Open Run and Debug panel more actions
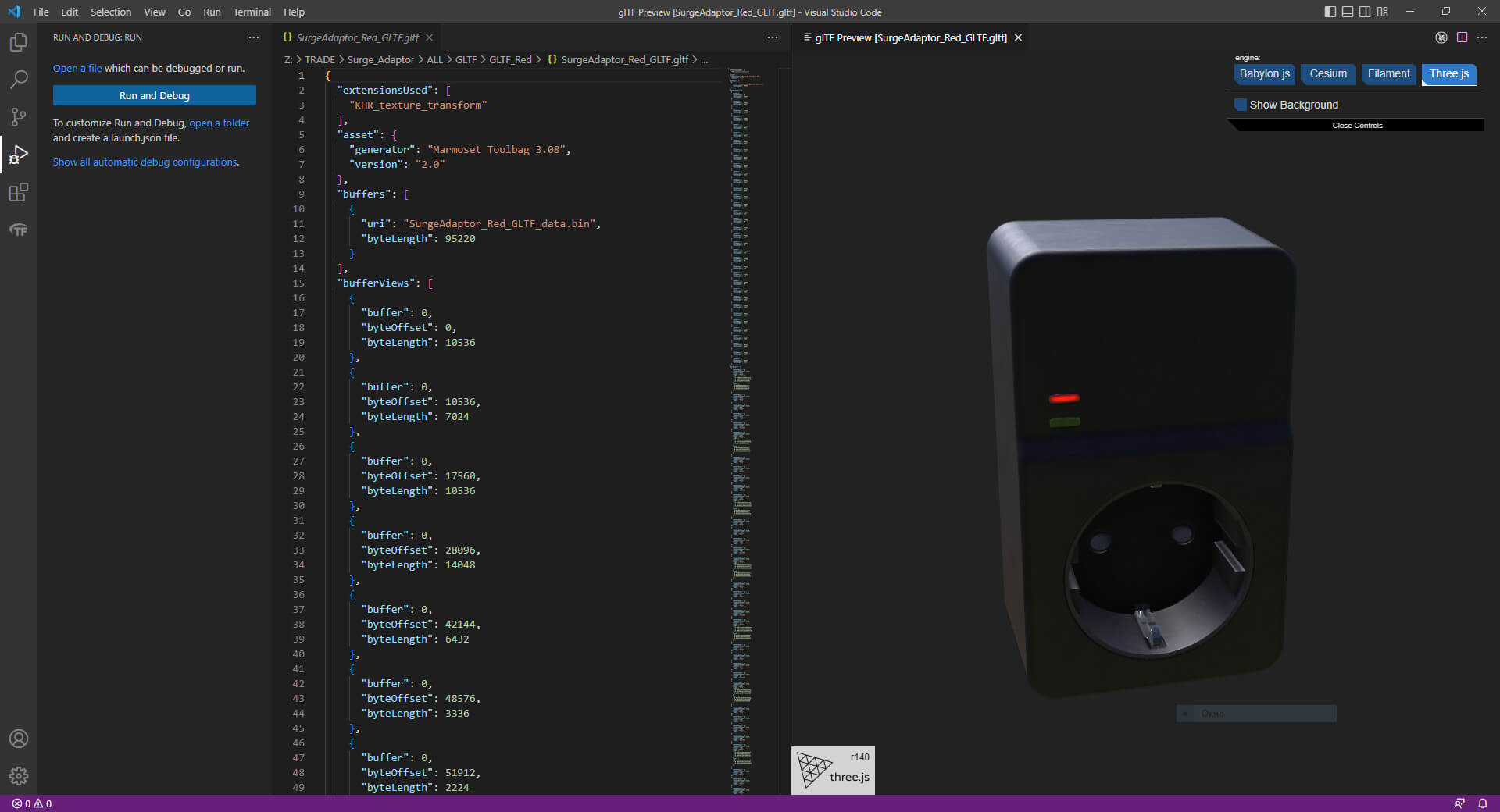Image resolution: width=1500 pixels, height=812 pixels. [254, 37]
